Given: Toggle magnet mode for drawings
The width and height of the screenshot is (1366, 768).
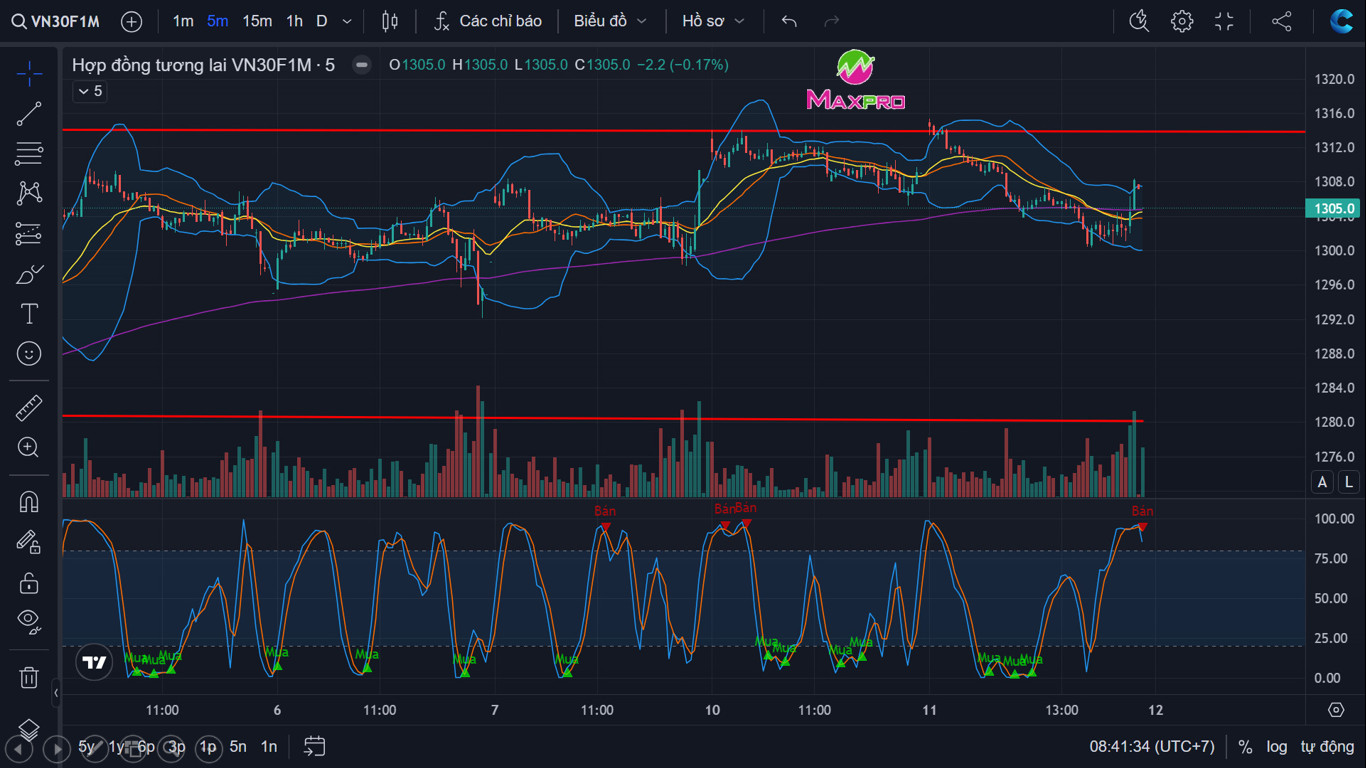Looking at the screenshot, I should click(x=29, y=502).
